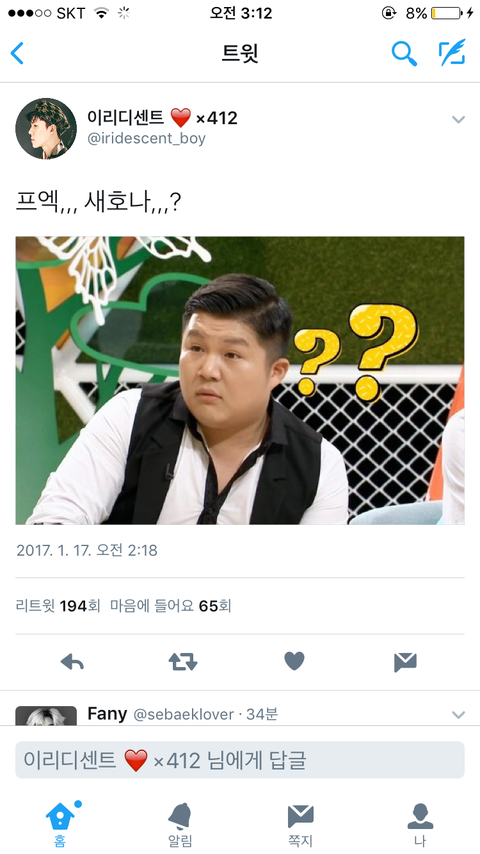
Task: Open the tweet's attached image
Action: point(240,380)
